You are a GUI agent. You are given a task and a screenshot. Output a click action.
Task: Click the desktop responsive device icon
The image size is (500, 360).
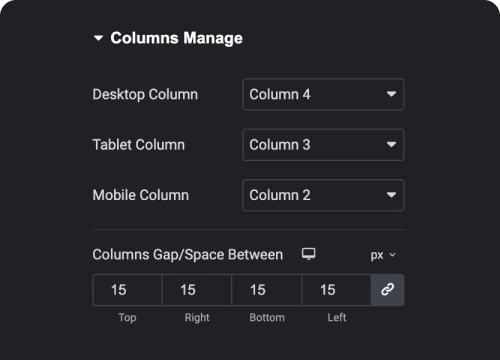309,254
